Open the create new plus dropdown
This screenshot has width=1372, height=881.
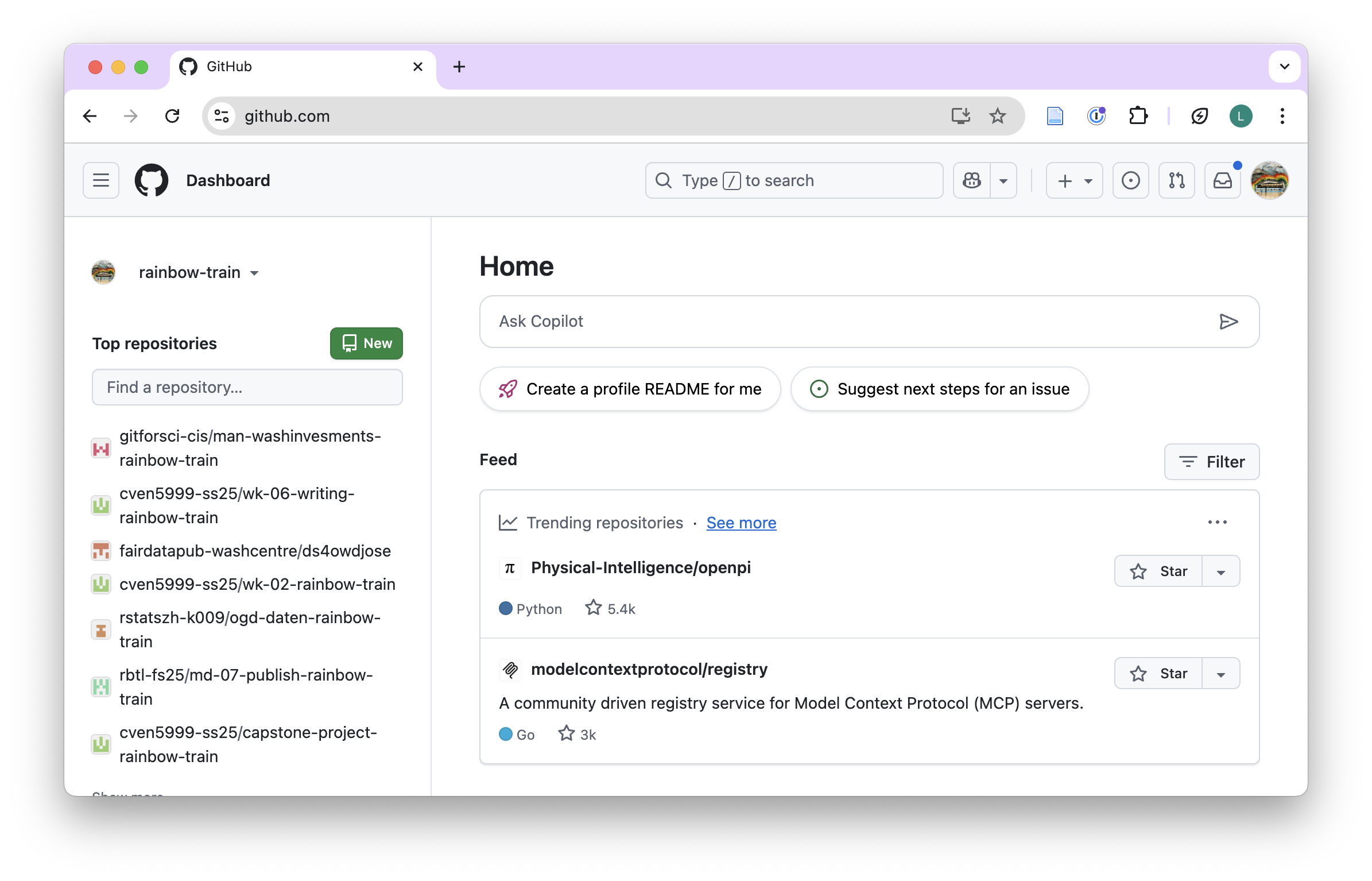[x=1074, y=180]
